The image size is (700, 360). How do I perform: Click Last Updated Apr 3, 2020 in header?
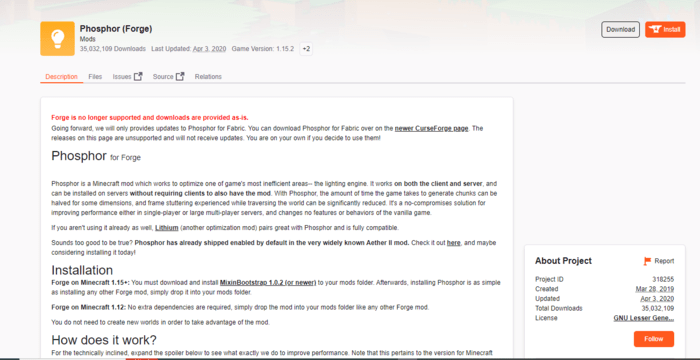click(x=188, y=49)
